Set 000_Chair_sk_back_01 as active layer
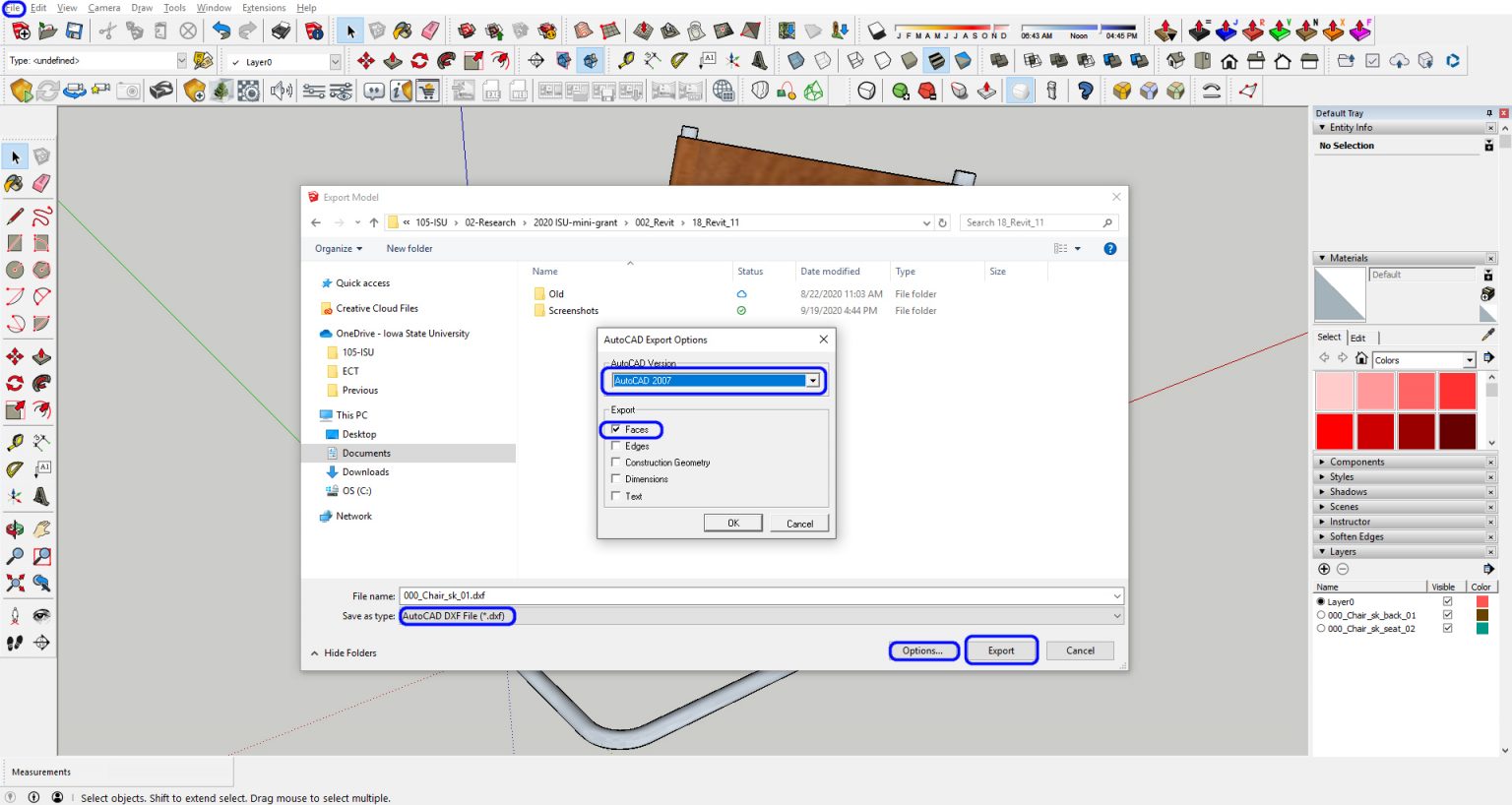 point(1321,615)
